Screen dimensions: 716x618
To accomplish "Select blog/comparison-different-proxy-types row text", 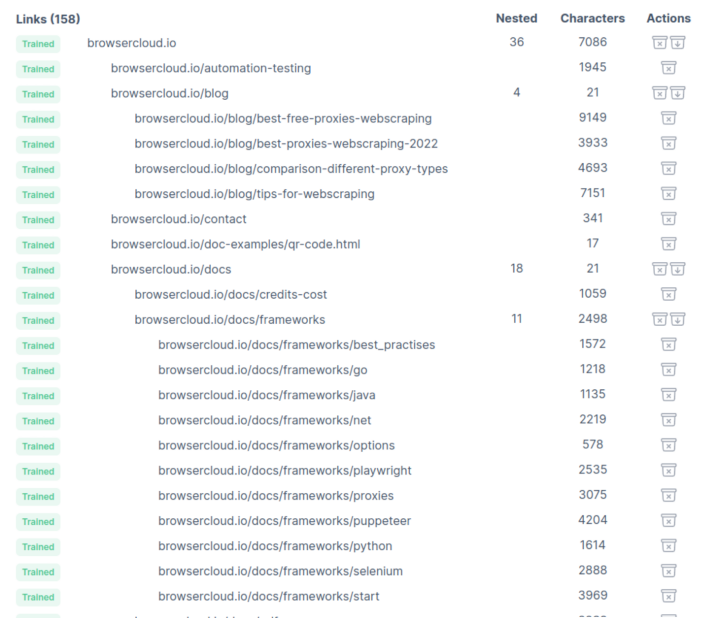I will [x=291, y=169].
